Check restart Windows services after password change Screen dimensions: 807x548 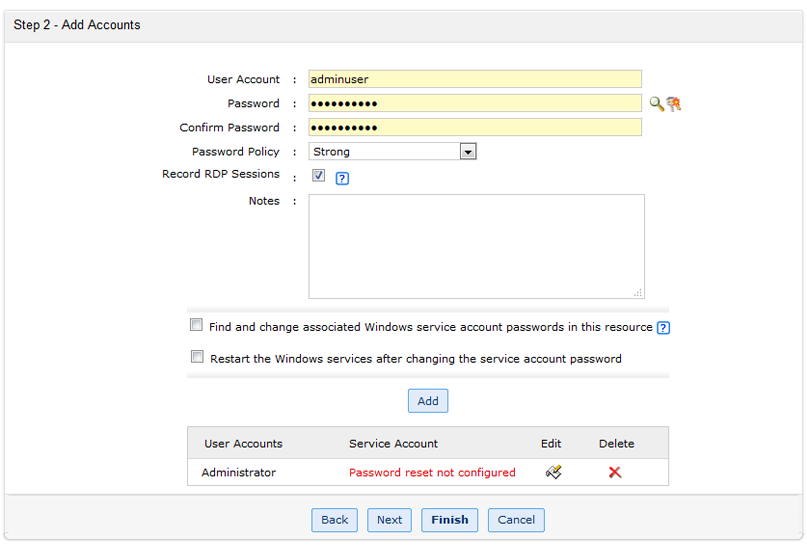pos(197,357)
